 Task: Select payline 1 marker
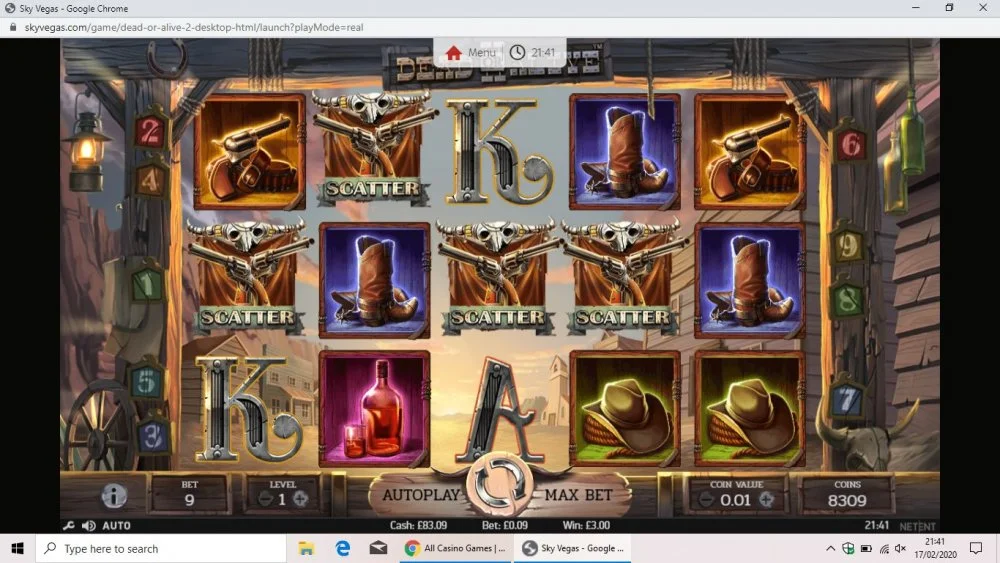(x=147, y=283)
